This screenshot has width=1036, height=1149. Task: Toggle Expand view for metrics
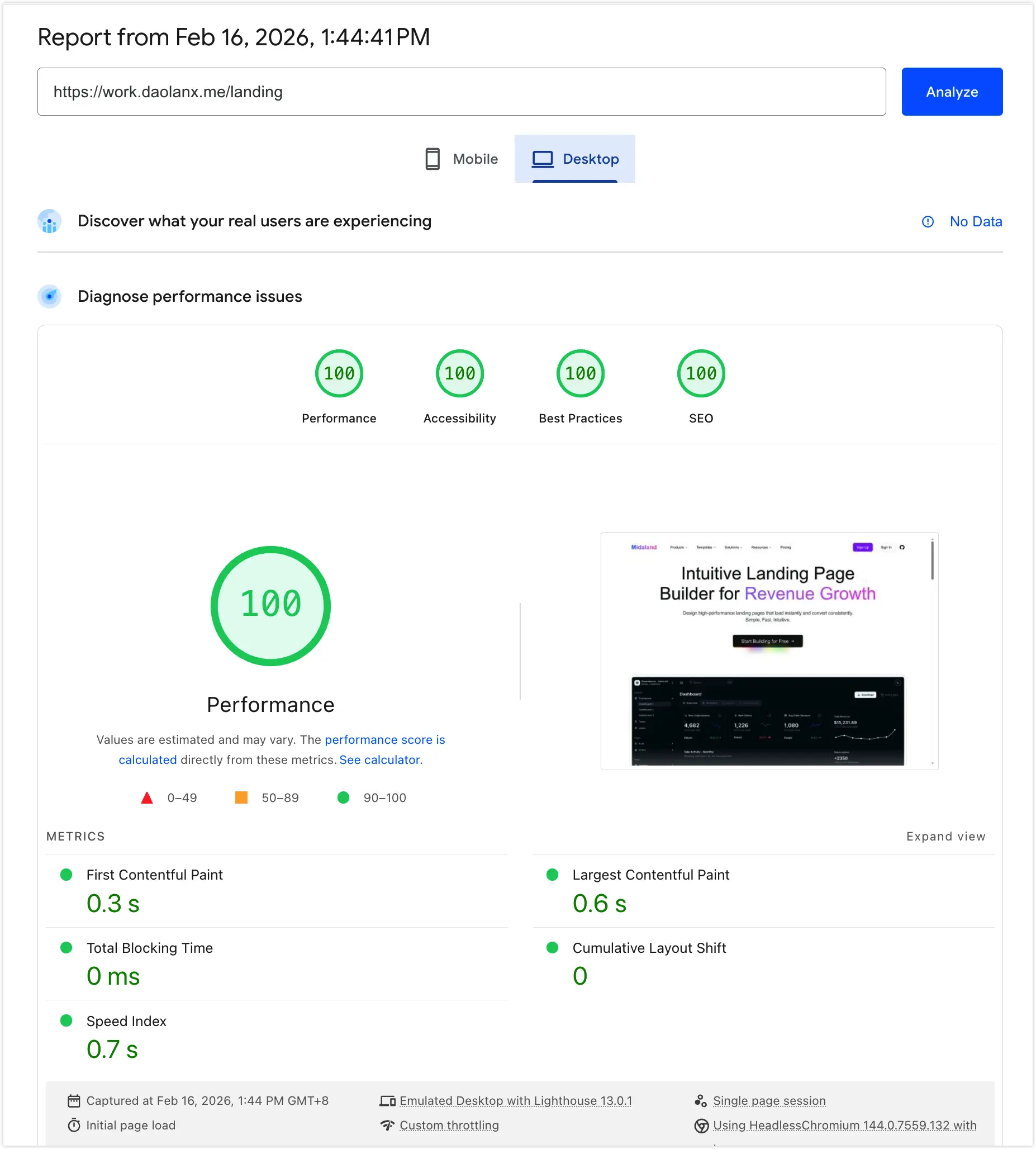[945, 836]
